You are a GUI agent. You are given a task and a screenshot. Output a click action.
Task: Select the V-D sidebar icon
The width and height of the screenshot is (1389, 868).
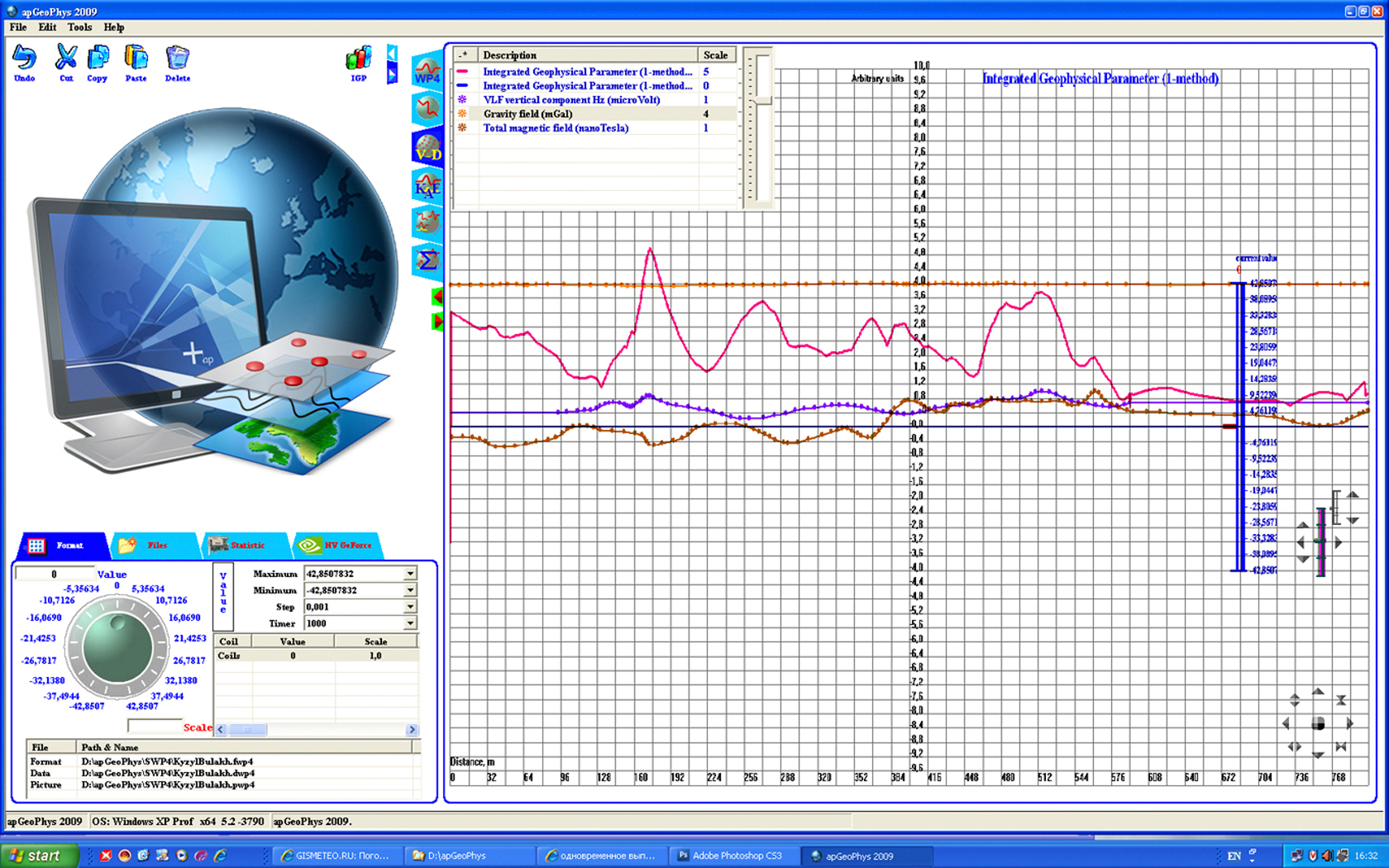point(427,147)
